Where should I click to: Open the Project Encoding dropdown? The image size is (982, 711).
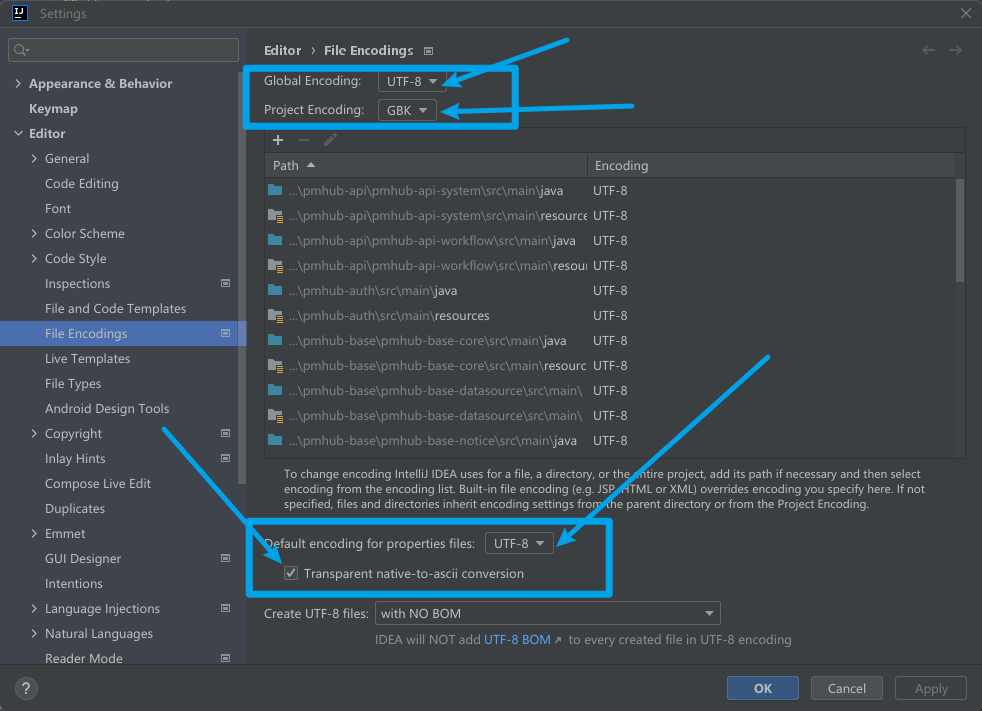(406, 110)
